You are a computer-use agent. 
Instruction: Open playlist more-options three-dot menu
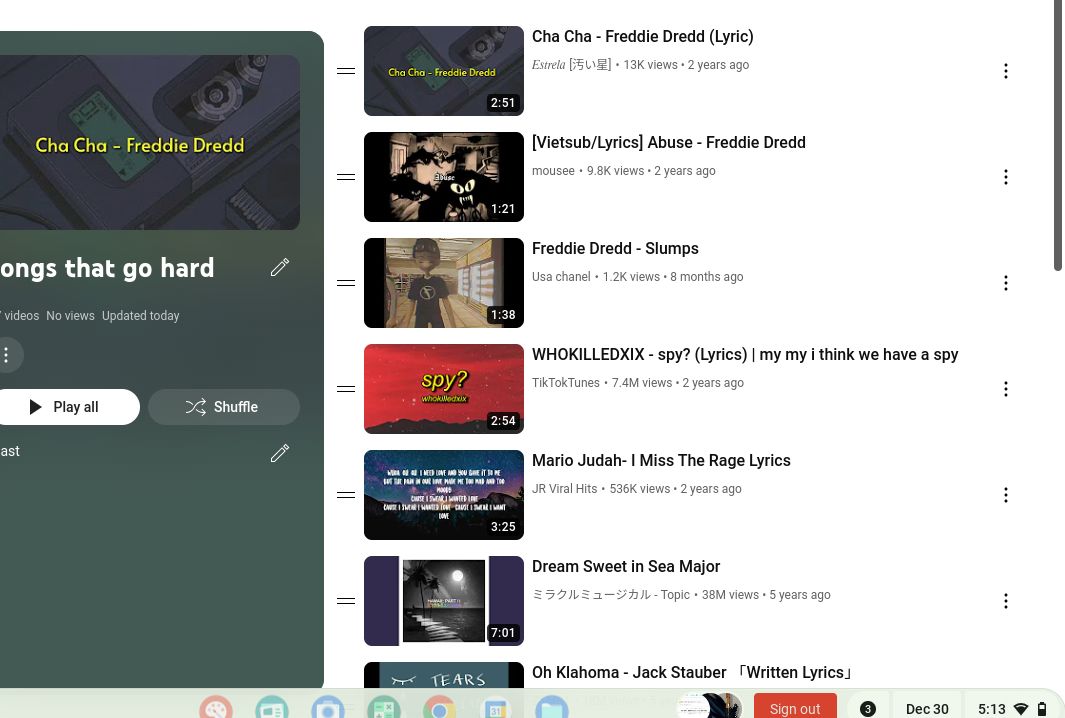tap(6, 355)
